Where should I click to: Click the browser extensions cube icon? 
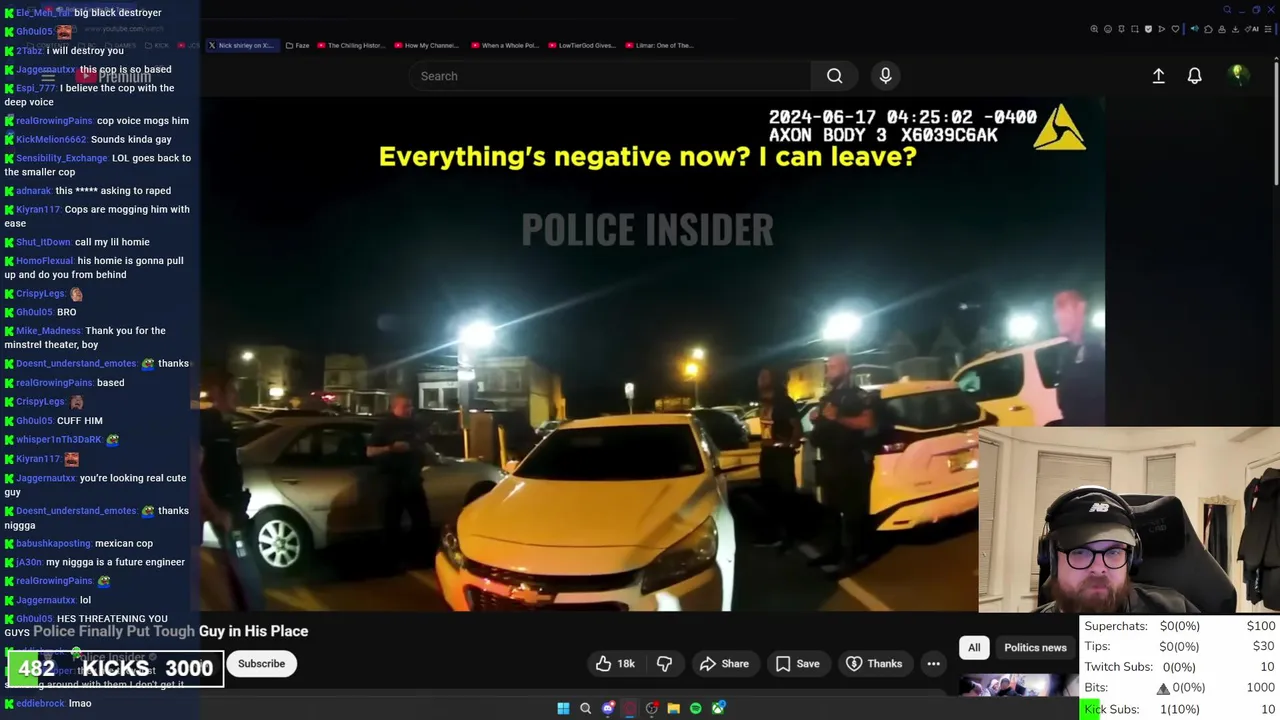[1208, 29]
